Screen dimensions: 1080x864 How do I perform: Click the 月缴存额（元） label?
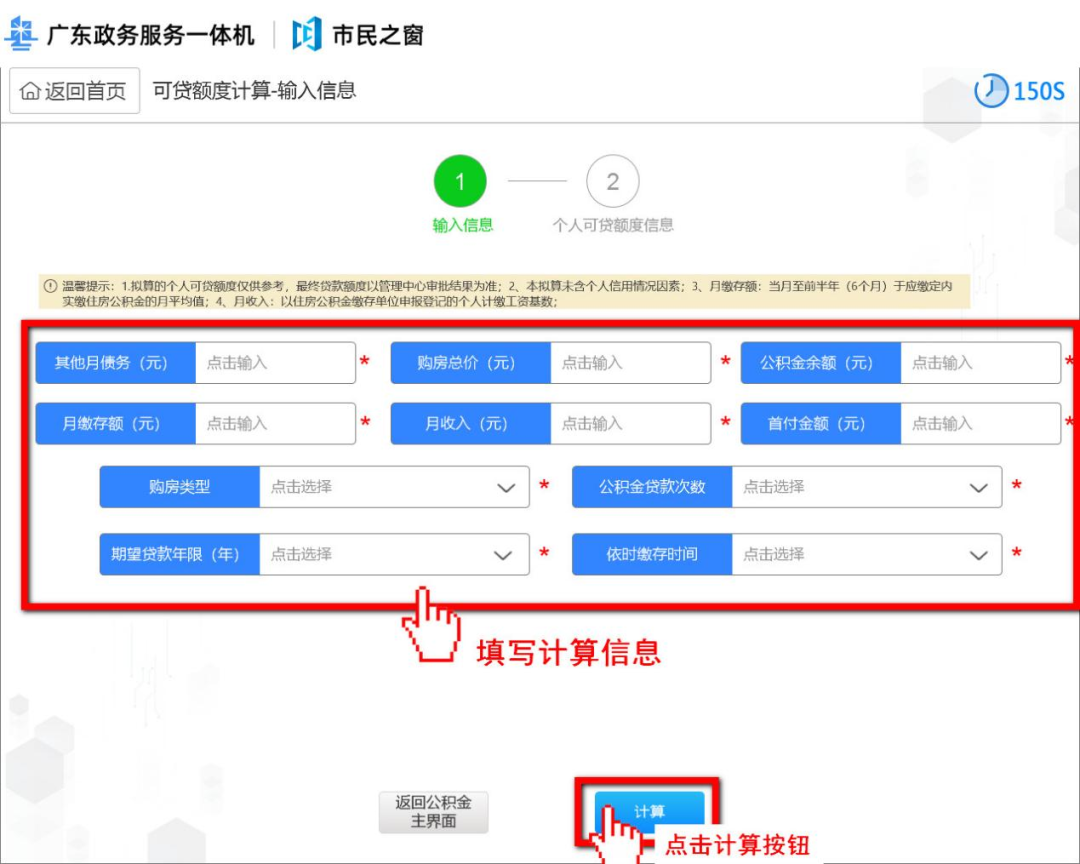(115, 423)
